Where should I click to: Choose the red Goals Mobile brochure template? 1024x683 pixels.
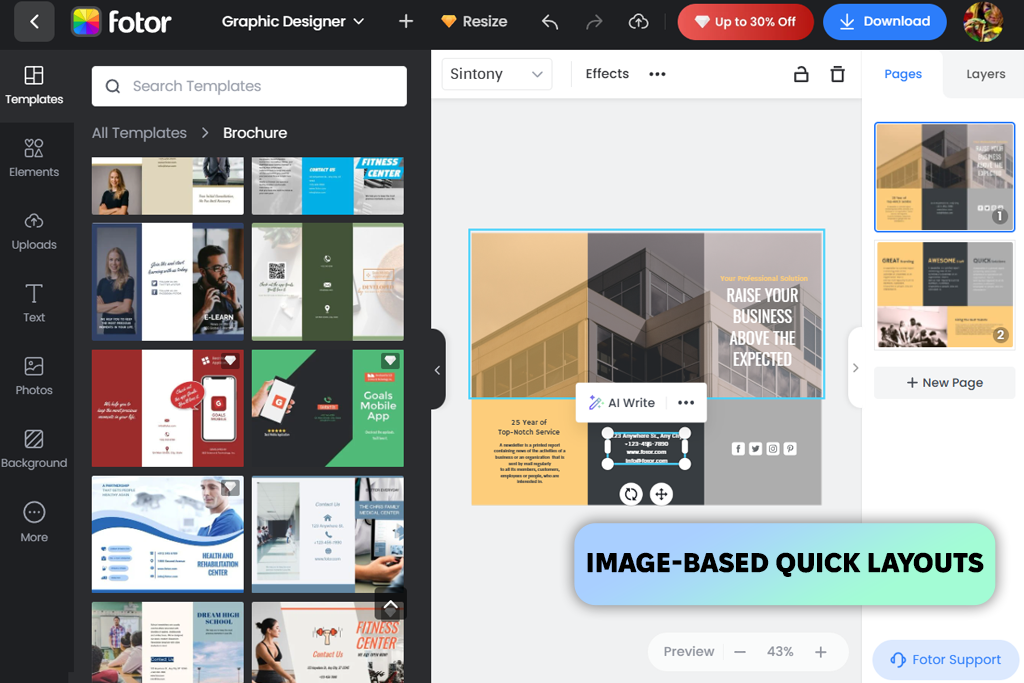[x=168, y=408]
